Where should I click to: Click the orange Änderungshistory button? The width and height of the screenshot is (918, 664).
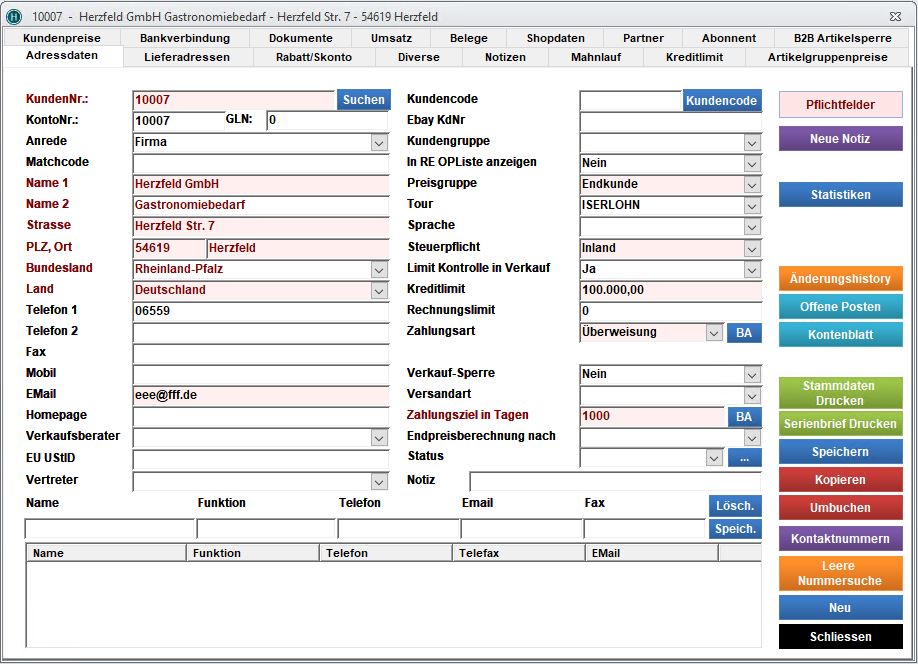[x=840, y=279]
